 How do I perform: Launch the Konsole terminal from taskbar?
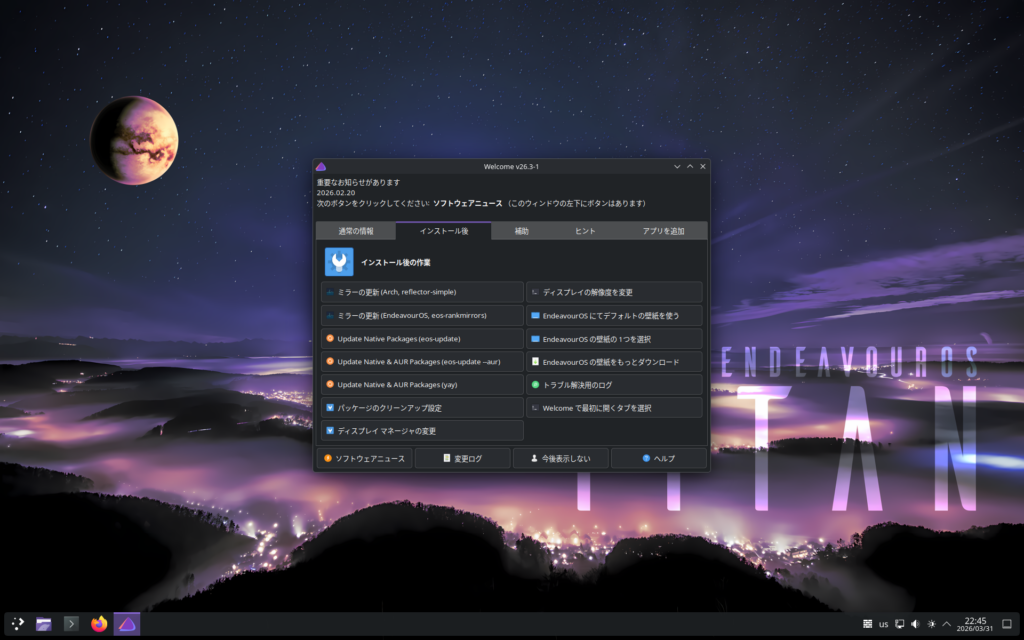[71, 624]
